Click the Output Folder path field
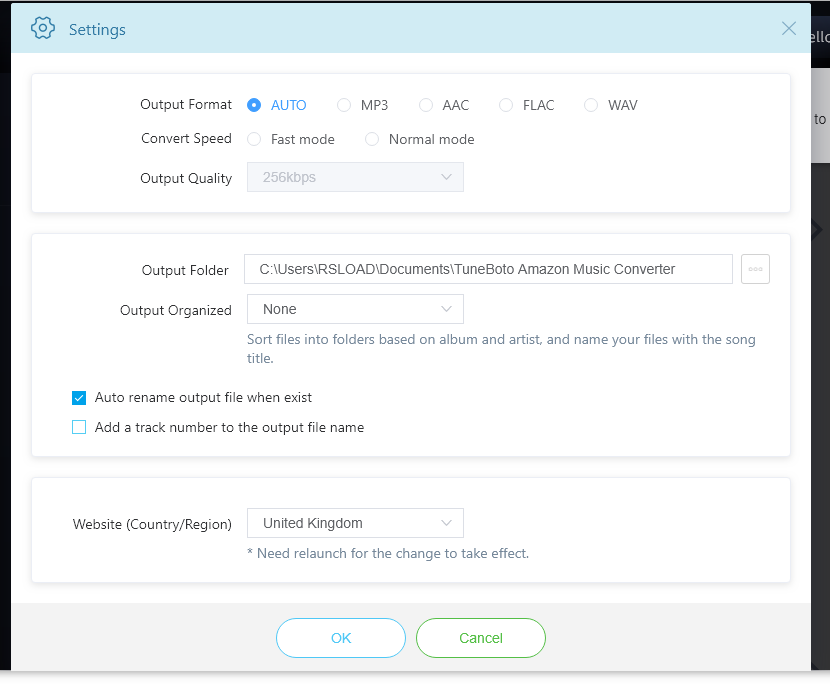830x684 pixels. [x=488, y=269]
